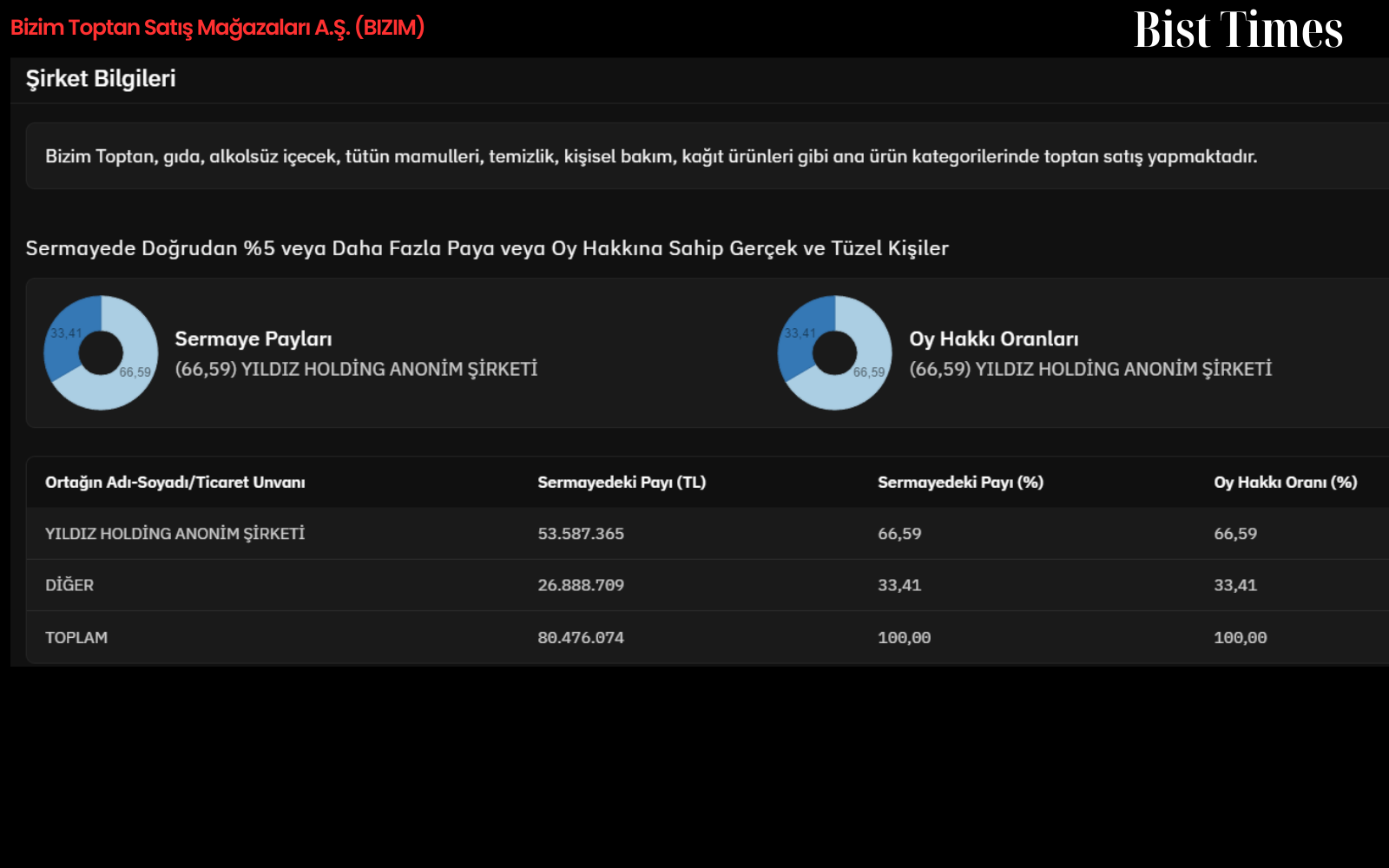The width and height of the screenshot is (1389, 868).
Task: Select the DİĞER table row
Action: coord(708,585)
